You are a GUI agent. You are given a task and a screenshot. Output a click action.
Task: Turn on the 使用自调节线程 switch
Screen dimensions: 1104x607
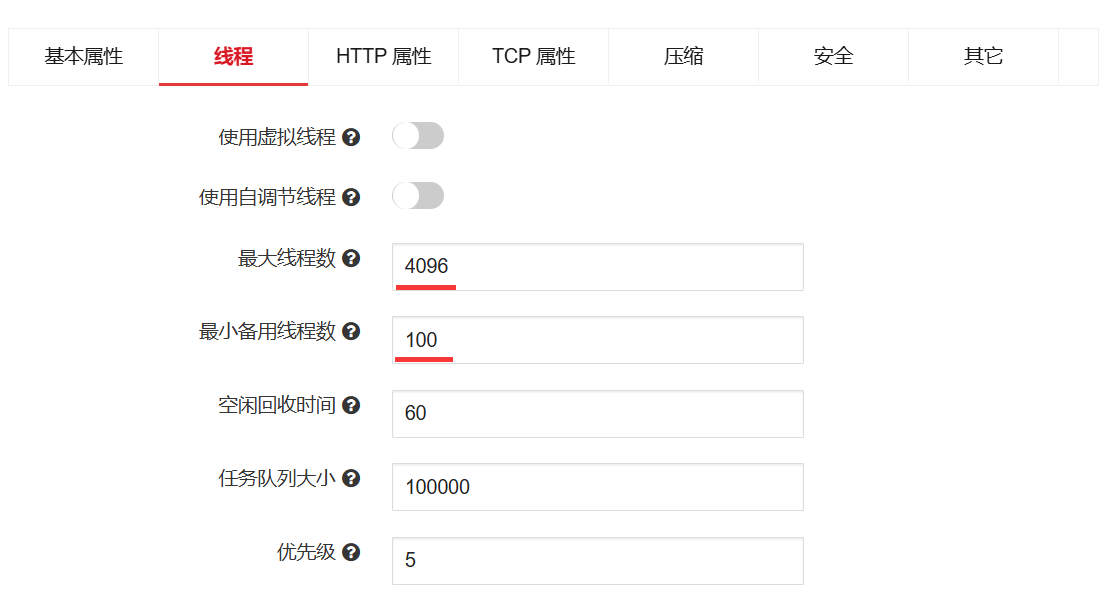coord(418,196)
